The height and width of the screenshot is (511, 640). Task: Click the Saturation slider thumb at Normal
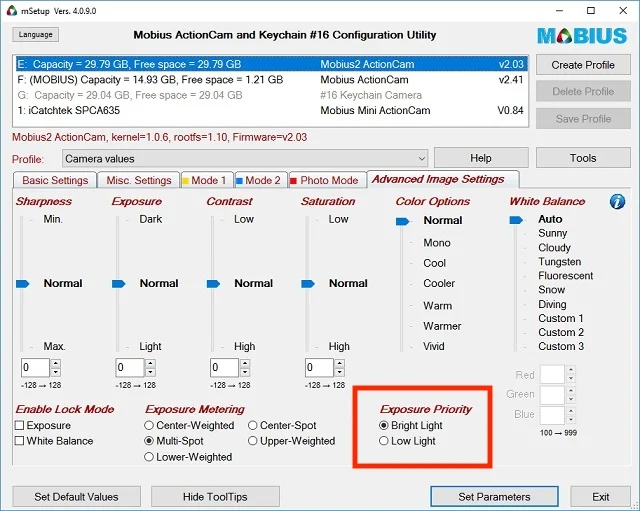pos(308,284)
